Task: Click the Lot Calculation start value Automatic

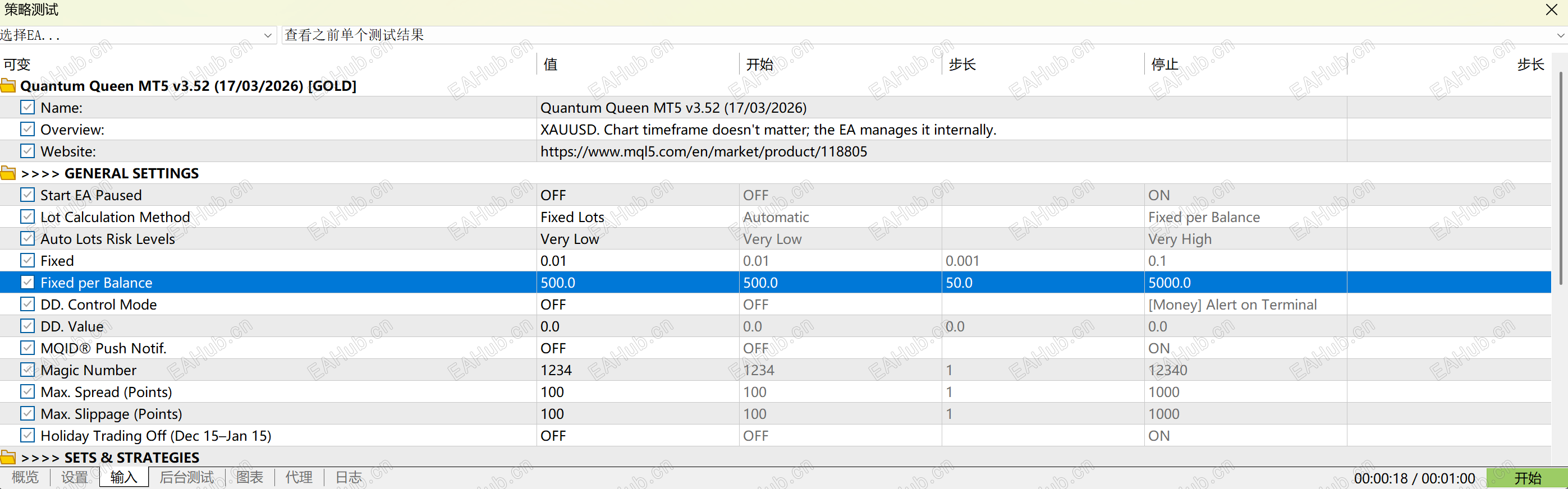Action: [841, 217]
